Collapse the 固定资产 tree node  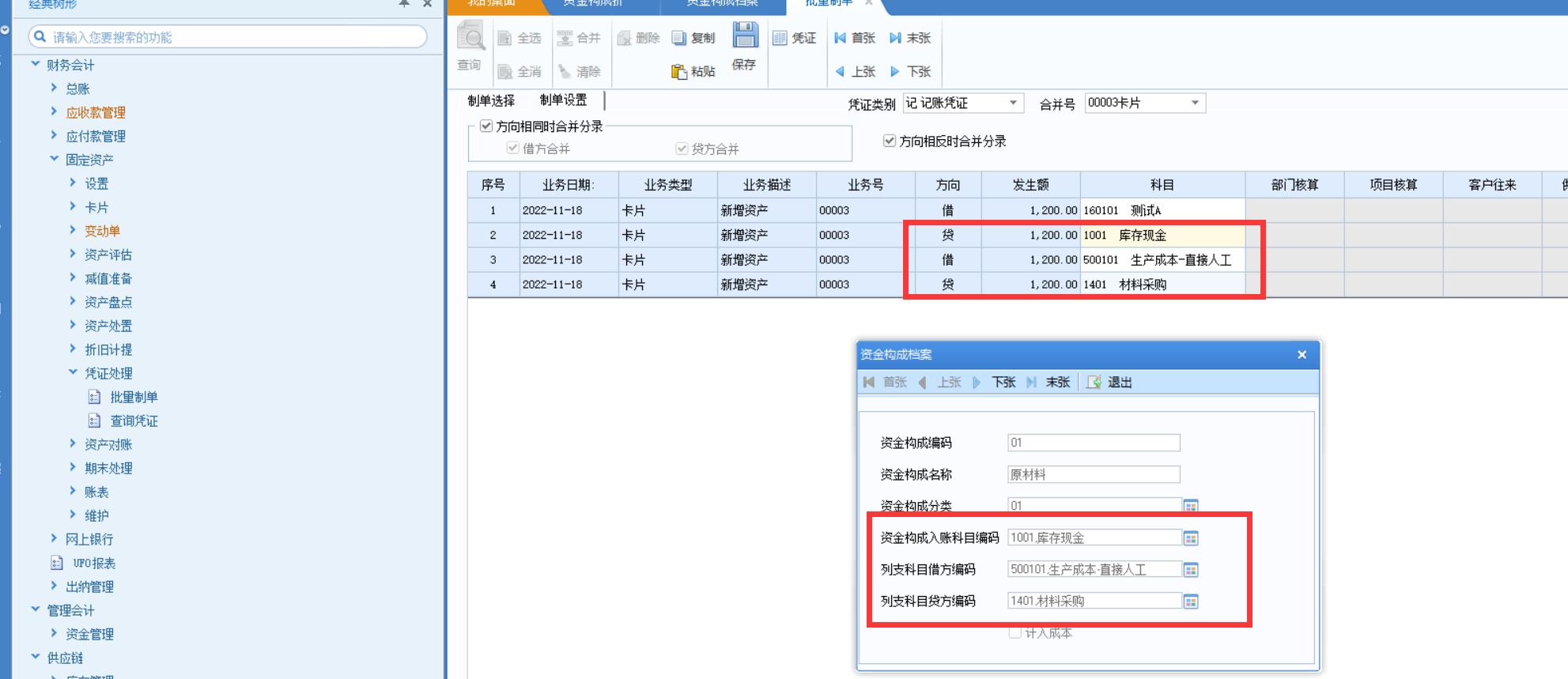click(55, 159)
